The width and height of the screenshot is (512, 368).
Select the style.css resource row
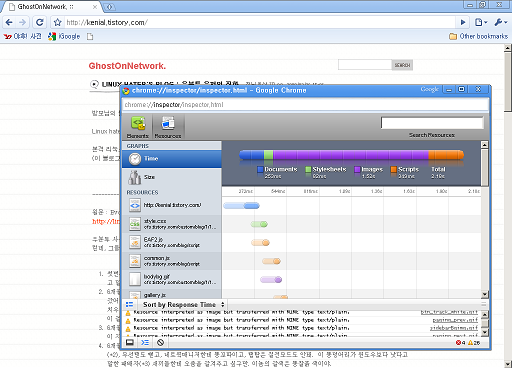tap(172, 224)
